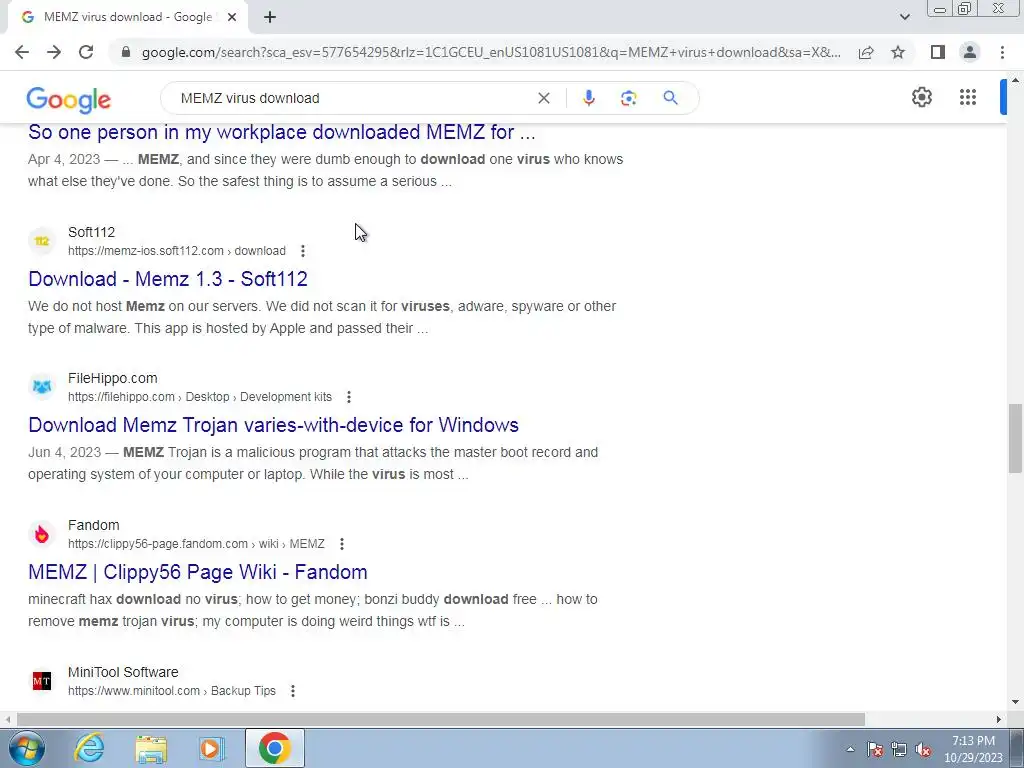Click the vertical scrollbar thumb

click(1015, 438)
